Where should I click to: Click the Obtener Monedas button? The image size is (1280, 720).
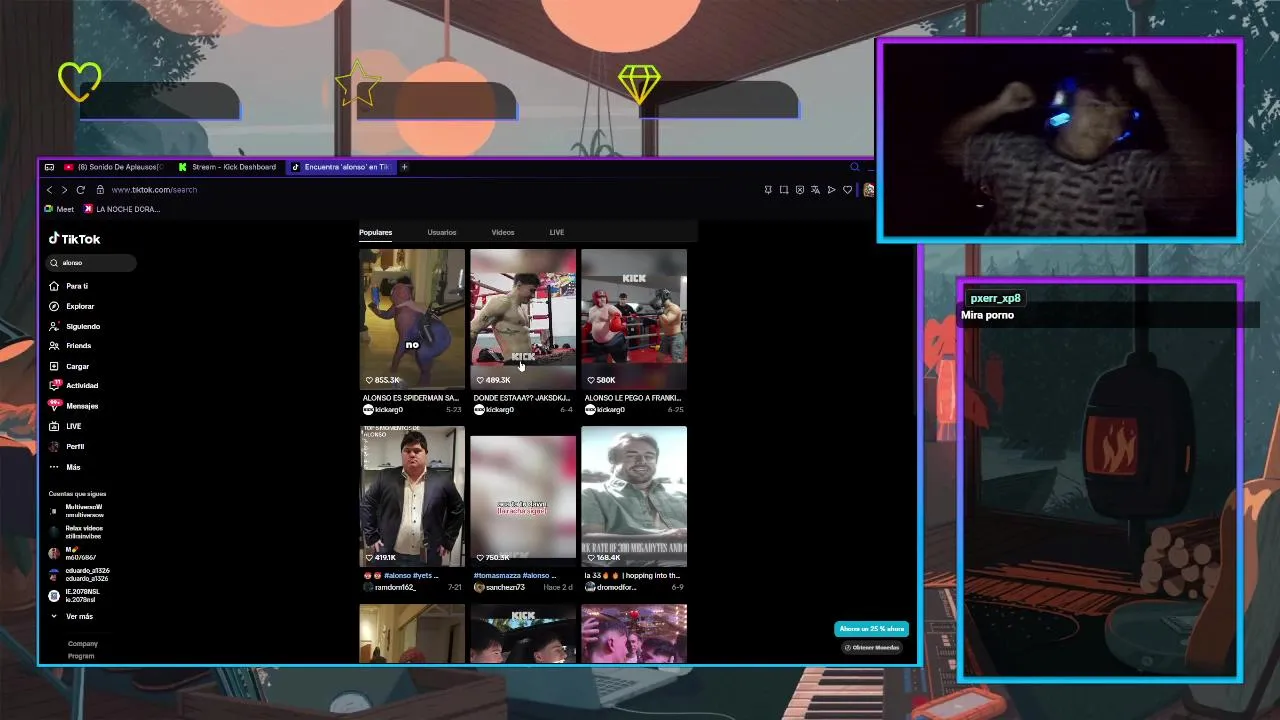(x=872, y=648)
